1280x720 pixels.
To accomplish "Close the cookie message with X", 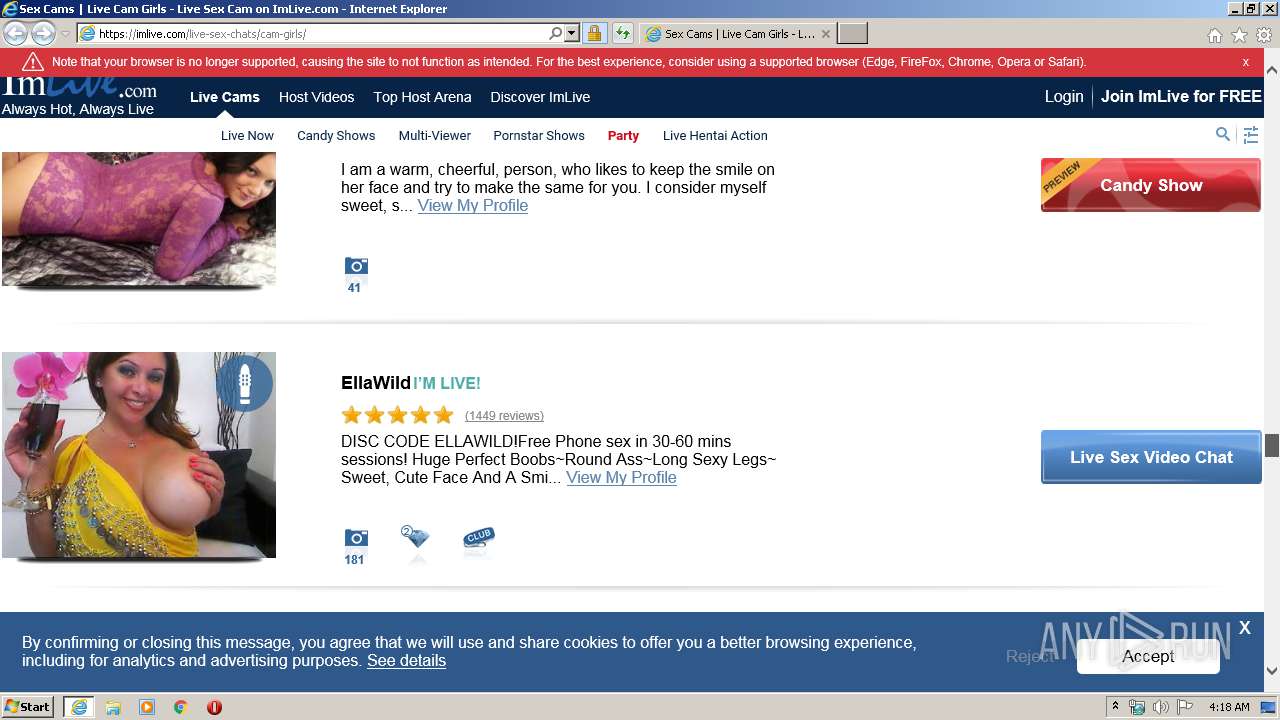I will [x=1245, y=628].
